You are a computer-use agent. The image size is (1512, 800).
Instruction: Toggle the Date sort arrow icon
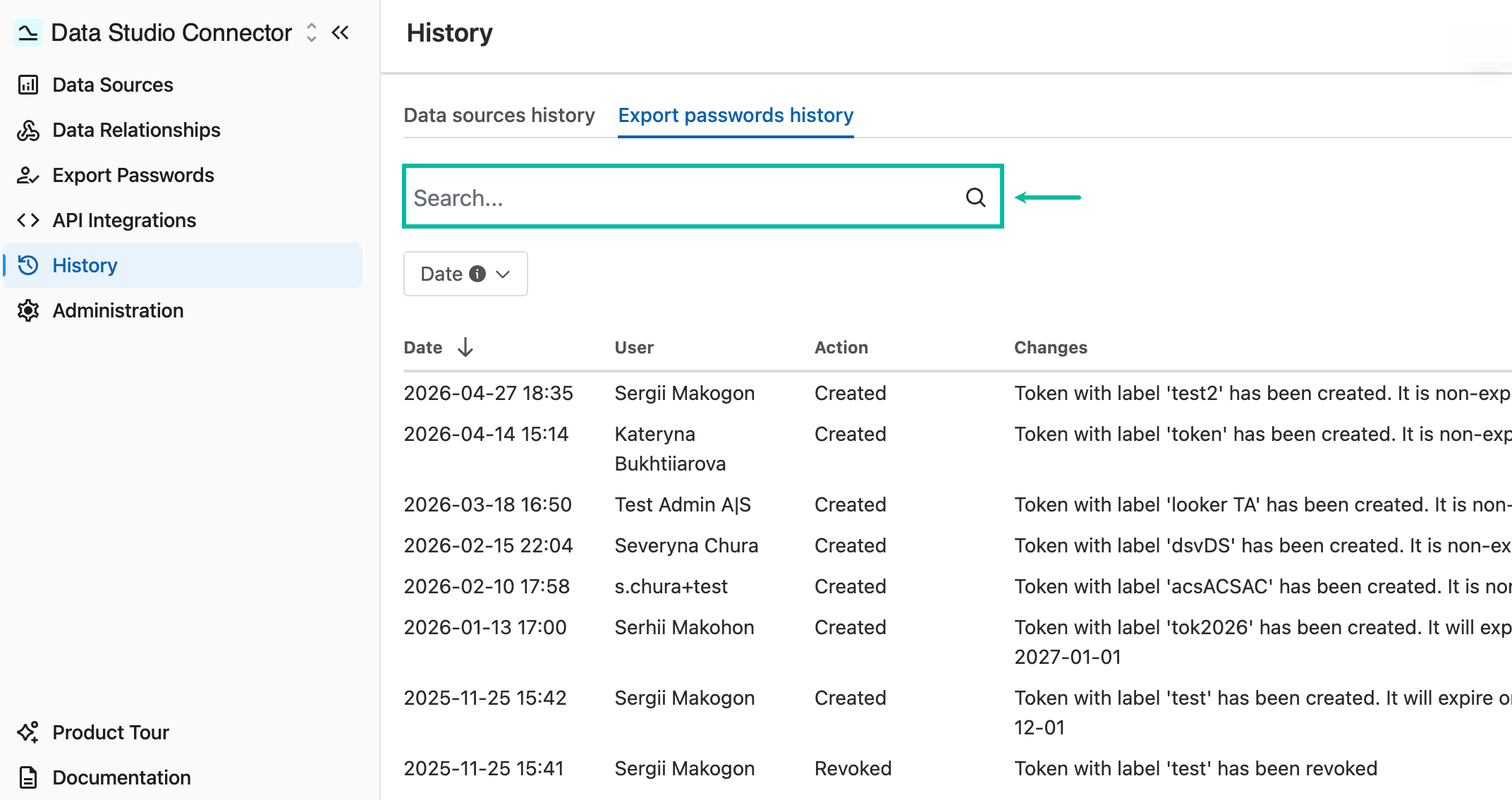[465, 347]
